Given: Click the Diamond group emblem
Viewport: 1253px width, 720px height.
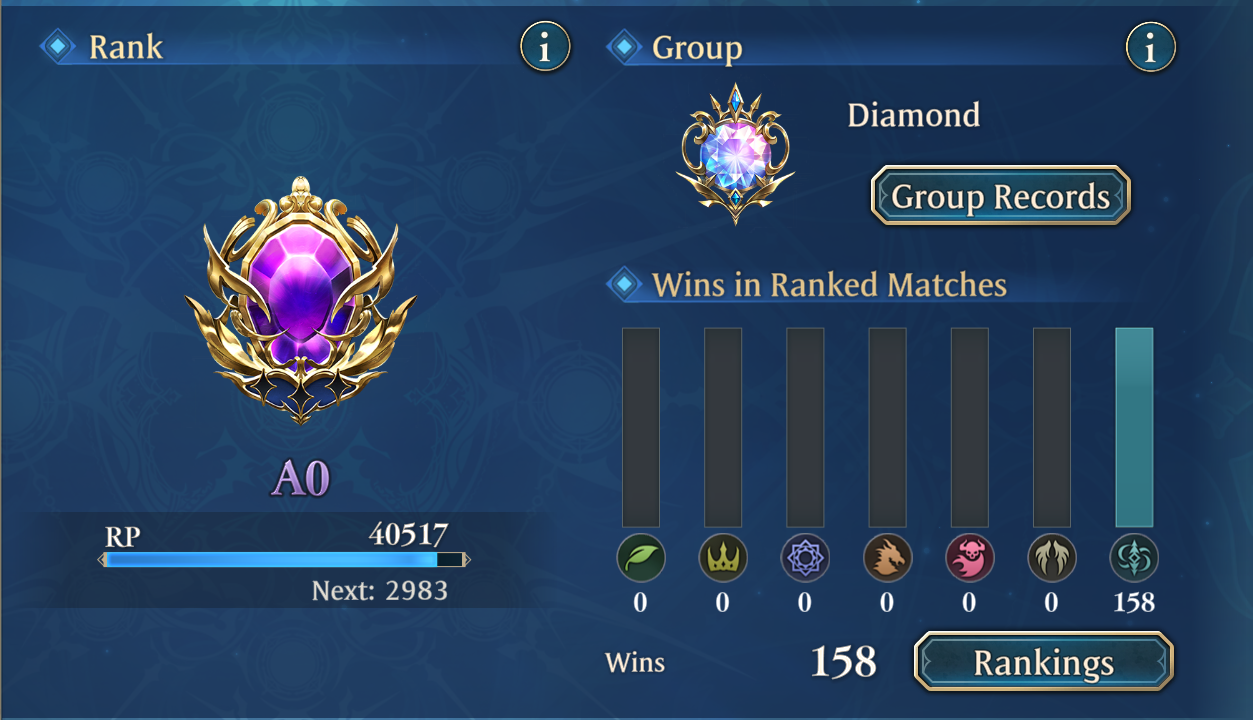Looking at the screenshot, I should (736, 153).
